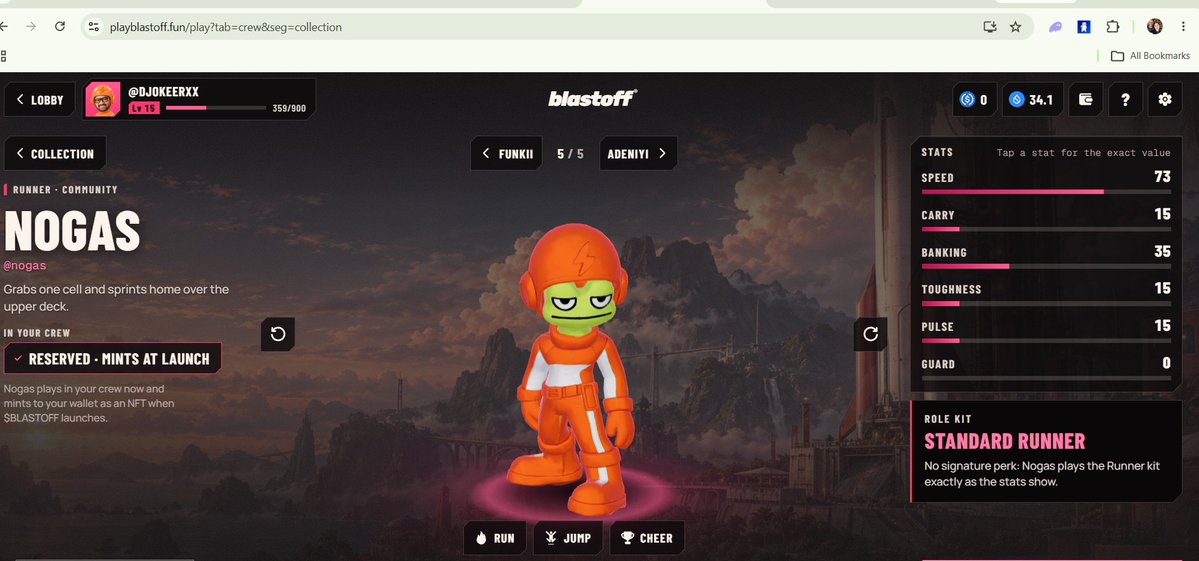The height and width of the screenshot is (561, 1199).
Task: Tap the Pulse stat row
Action: [1046, 330]
